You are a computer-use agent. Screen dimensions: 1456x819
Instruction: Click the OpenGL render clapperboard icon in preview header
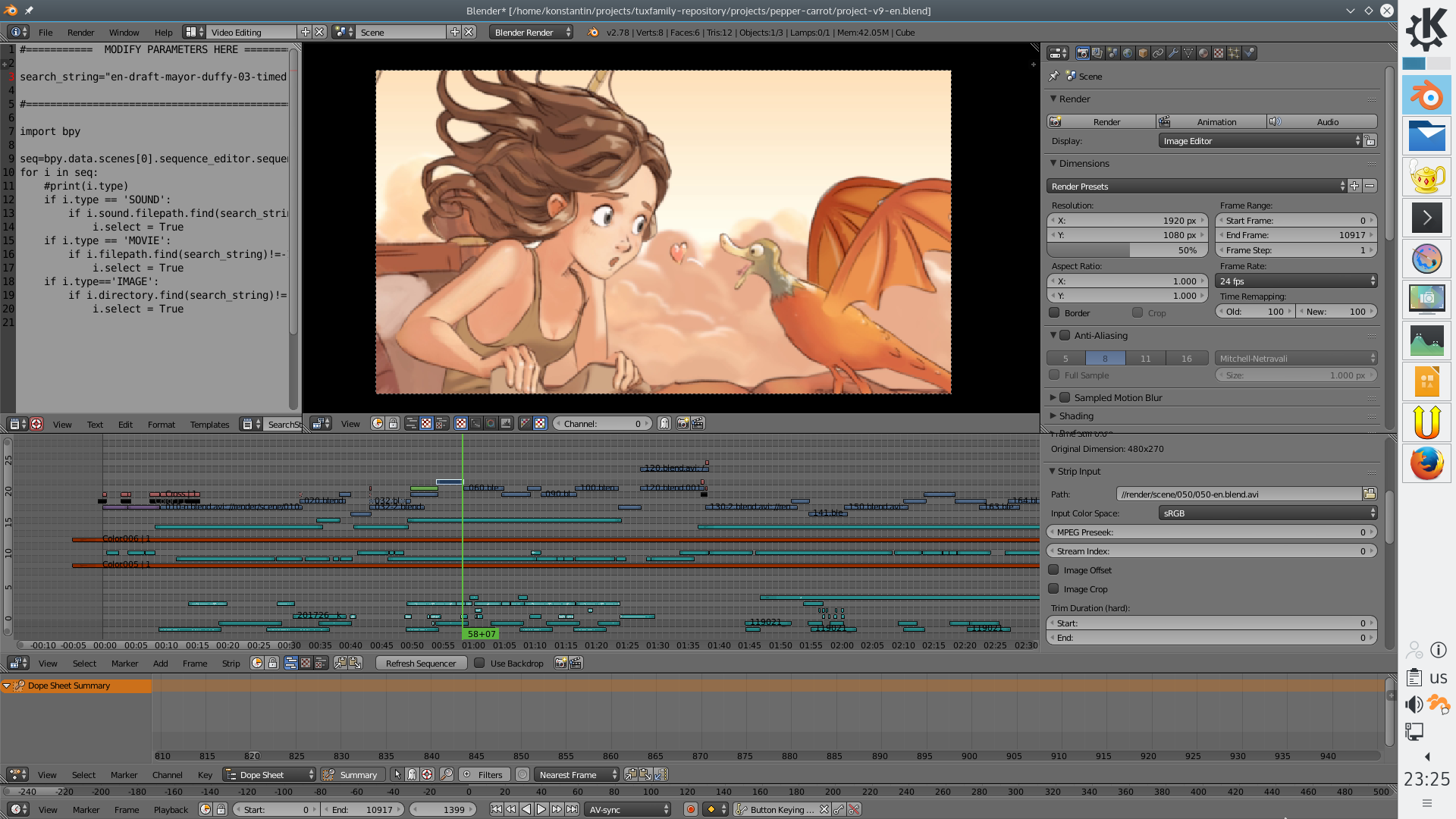tap(698, 423)
